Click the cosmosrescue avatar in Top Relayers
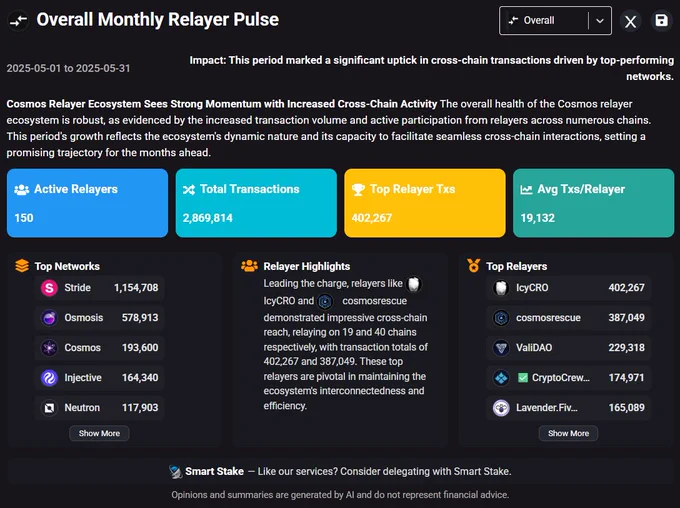The width and height of the screenshot is (680, 508). 501,318
